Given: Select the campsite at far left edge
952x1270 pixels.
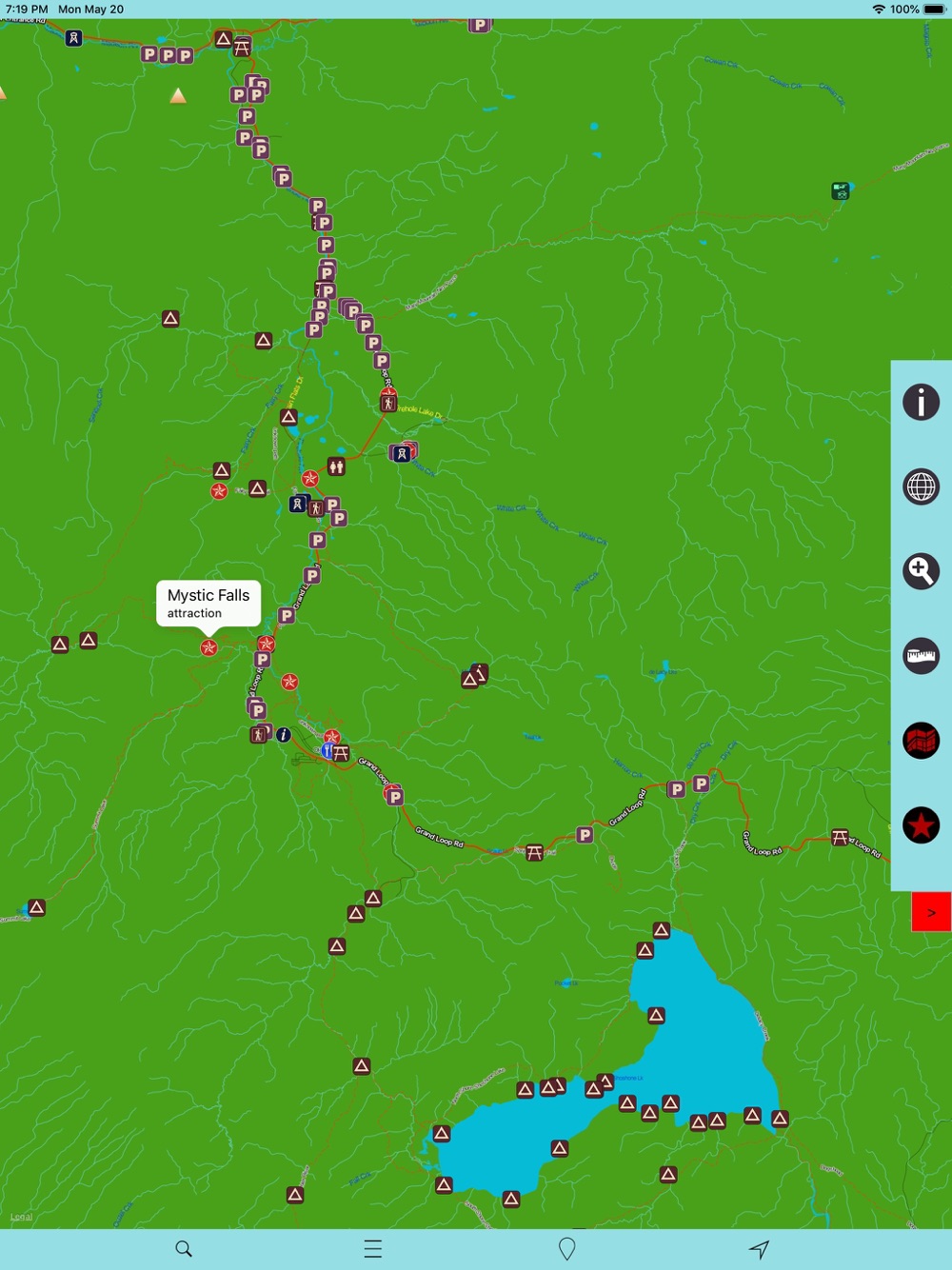Looking at the screenshot, I should tap(36, 907).
